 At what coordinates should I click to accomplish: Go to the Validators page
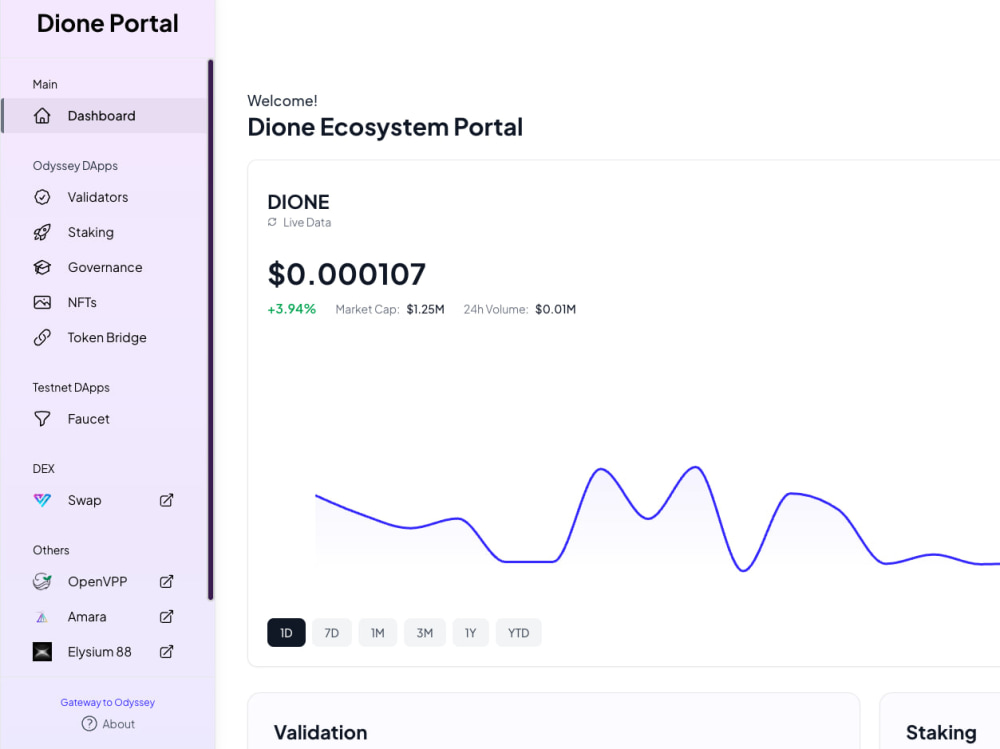coord(105,197)
